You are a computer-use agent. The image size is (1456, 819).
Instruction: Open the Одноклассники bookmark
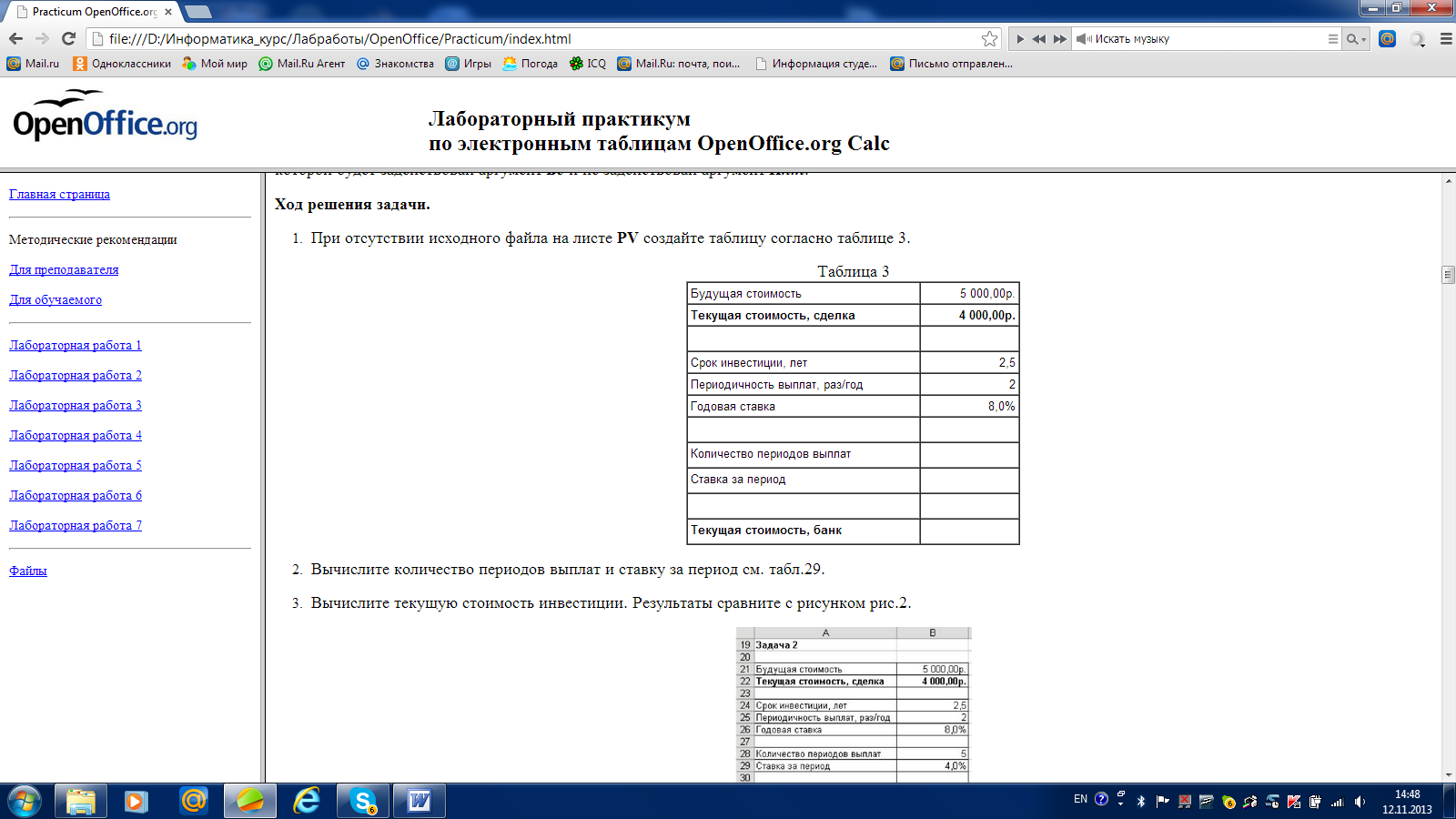click(x=122, y=64)
